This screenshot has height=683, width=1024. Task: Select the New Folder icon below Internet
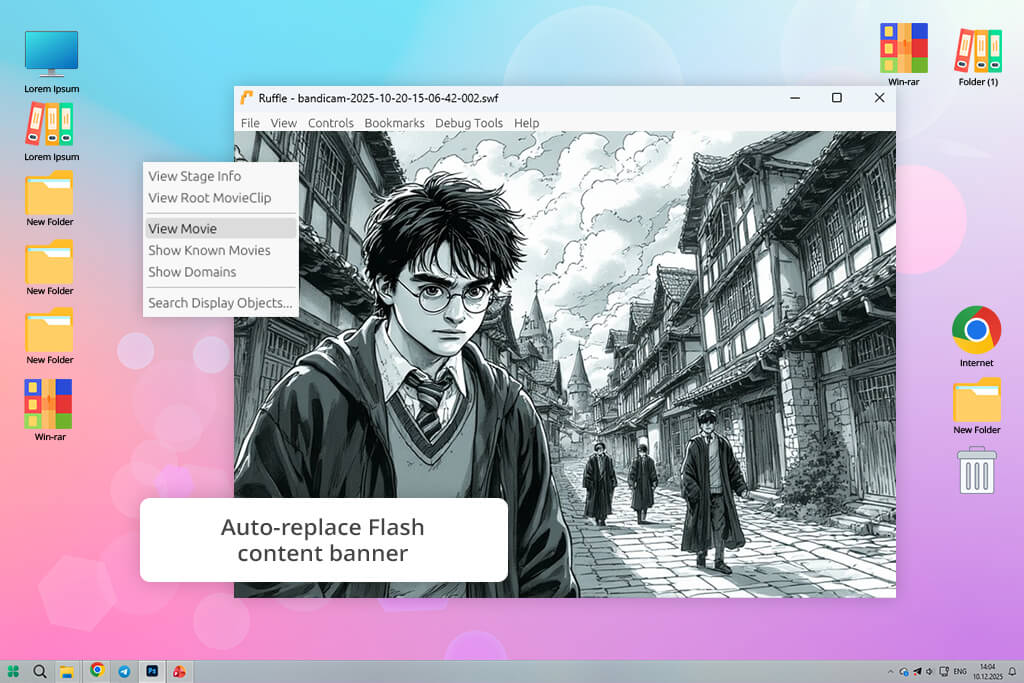point(976,406)
